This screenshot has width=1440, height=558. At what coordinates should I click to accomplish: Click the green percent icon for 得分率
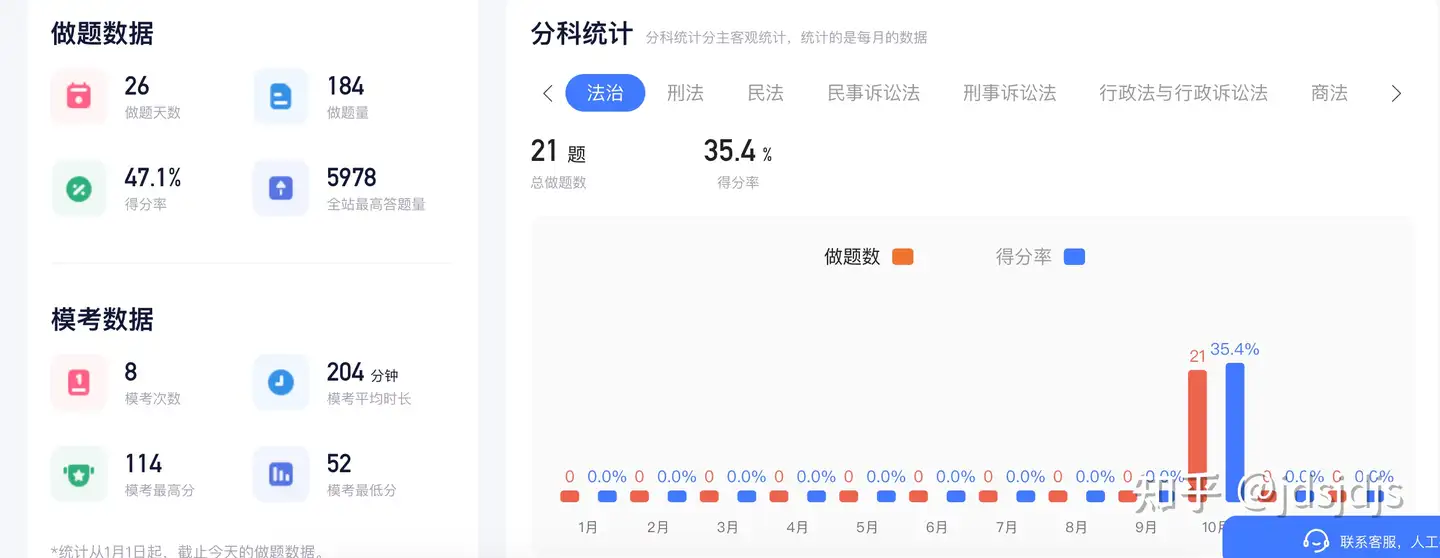[x=79, y=188]
